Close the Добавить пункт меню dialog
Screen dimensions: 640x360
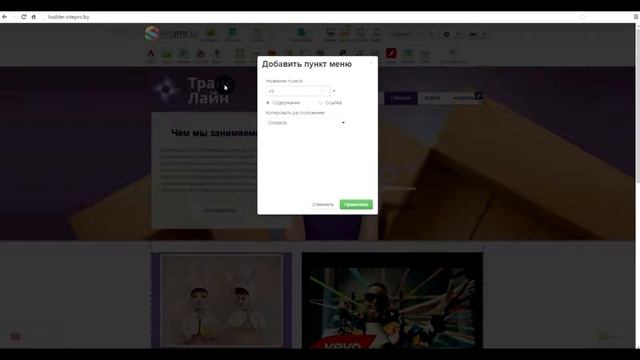click(371, 63)
